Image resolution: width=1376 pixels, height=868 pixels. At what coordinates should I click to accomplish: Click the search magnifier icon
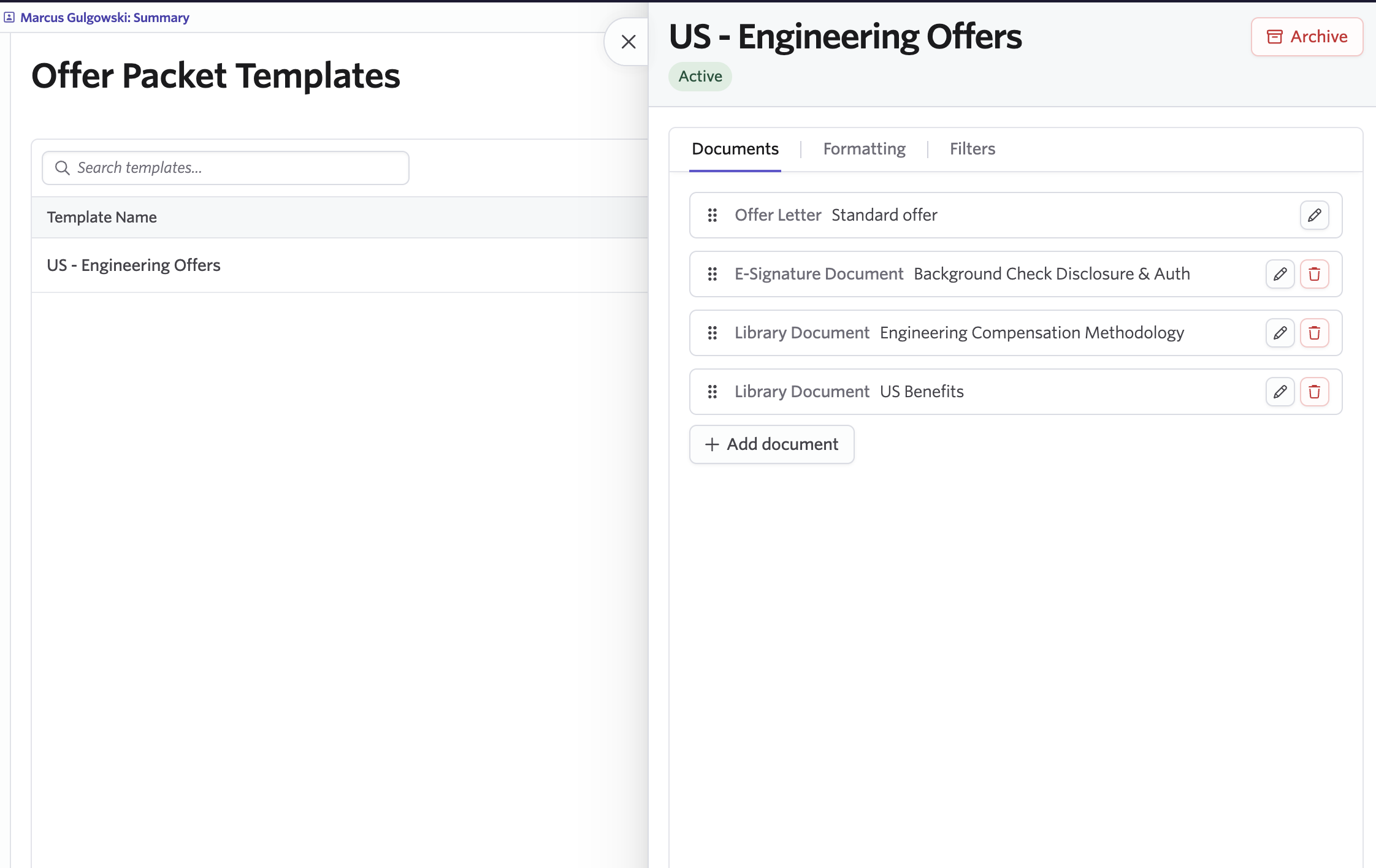(62, 168)
